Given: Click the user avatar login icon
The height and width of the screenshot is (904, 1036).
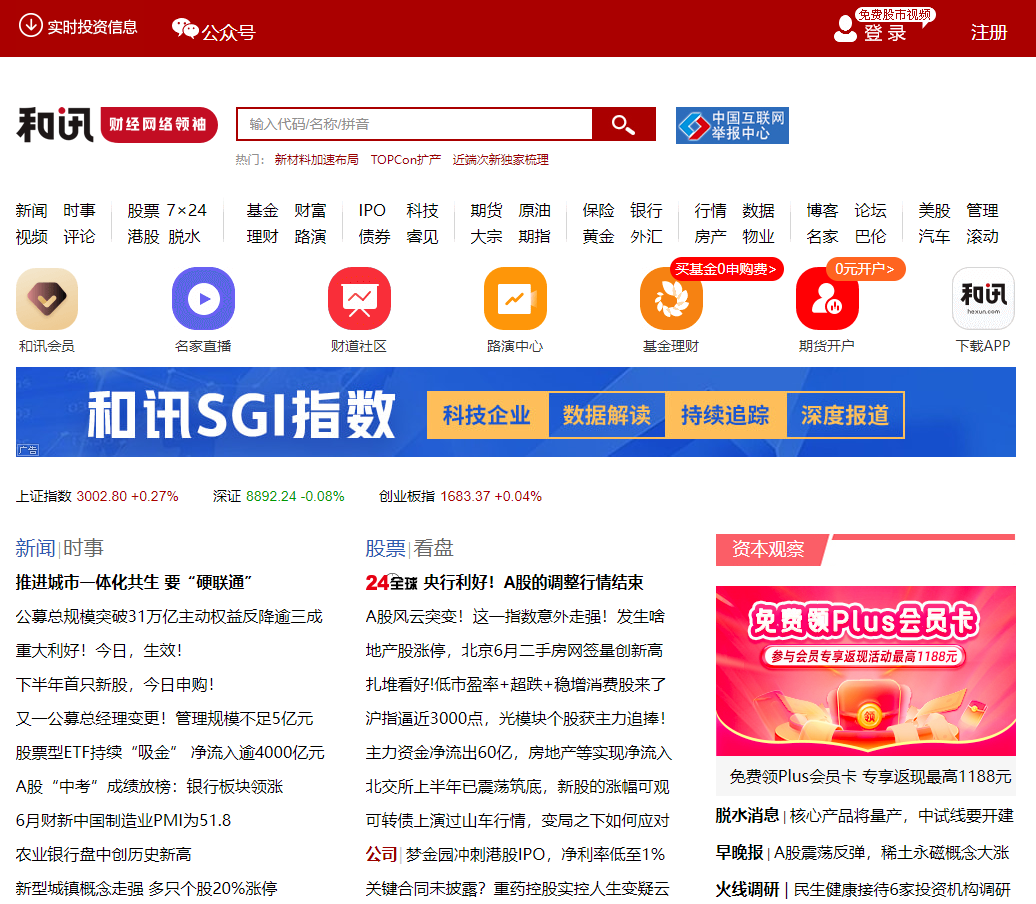Looking at the screenshot, I should pyautogui.click(x=845, y=28).
